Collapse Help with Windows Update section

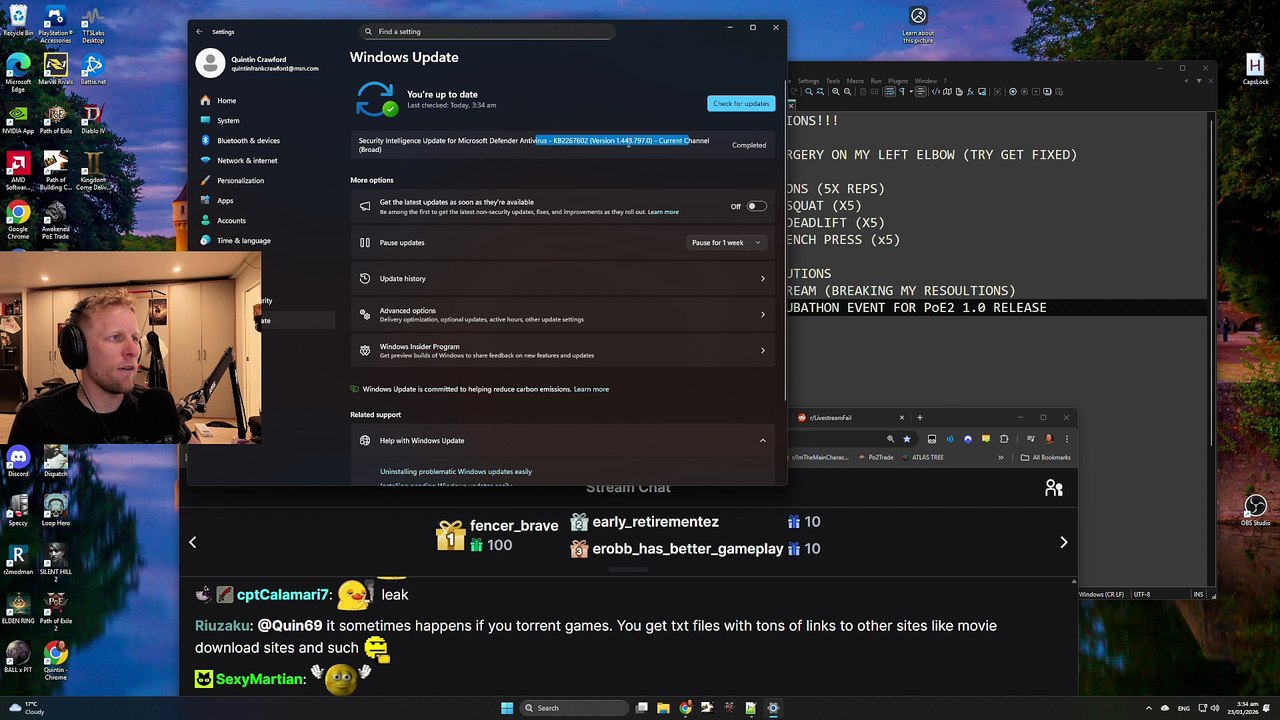762,440
